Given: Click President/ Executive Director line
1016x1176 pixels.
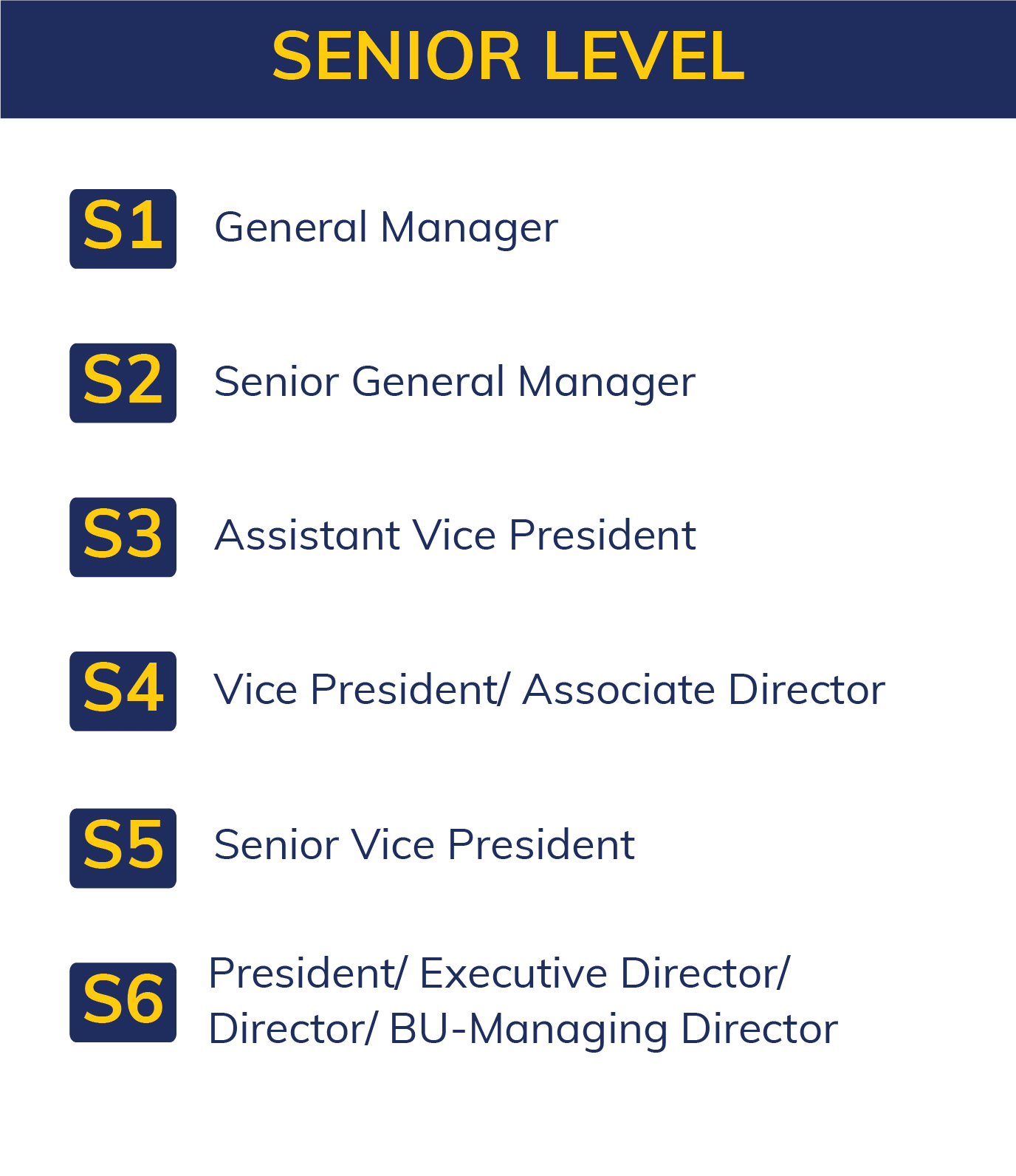Looking at the screenshot, I should click(499, 973).
